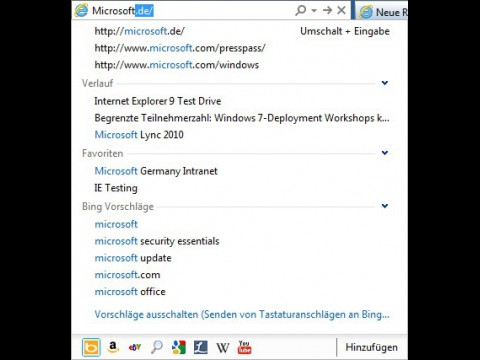The height and width of the screenshot is (360, 480).
Task: Click the Internet Explorer page icon in address bar
Action: coord(81,10)
